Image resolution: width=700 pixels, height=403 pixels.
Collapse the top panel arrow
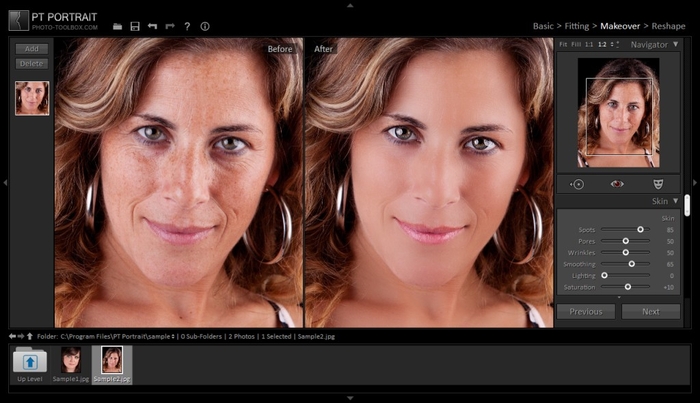point(350,6)
